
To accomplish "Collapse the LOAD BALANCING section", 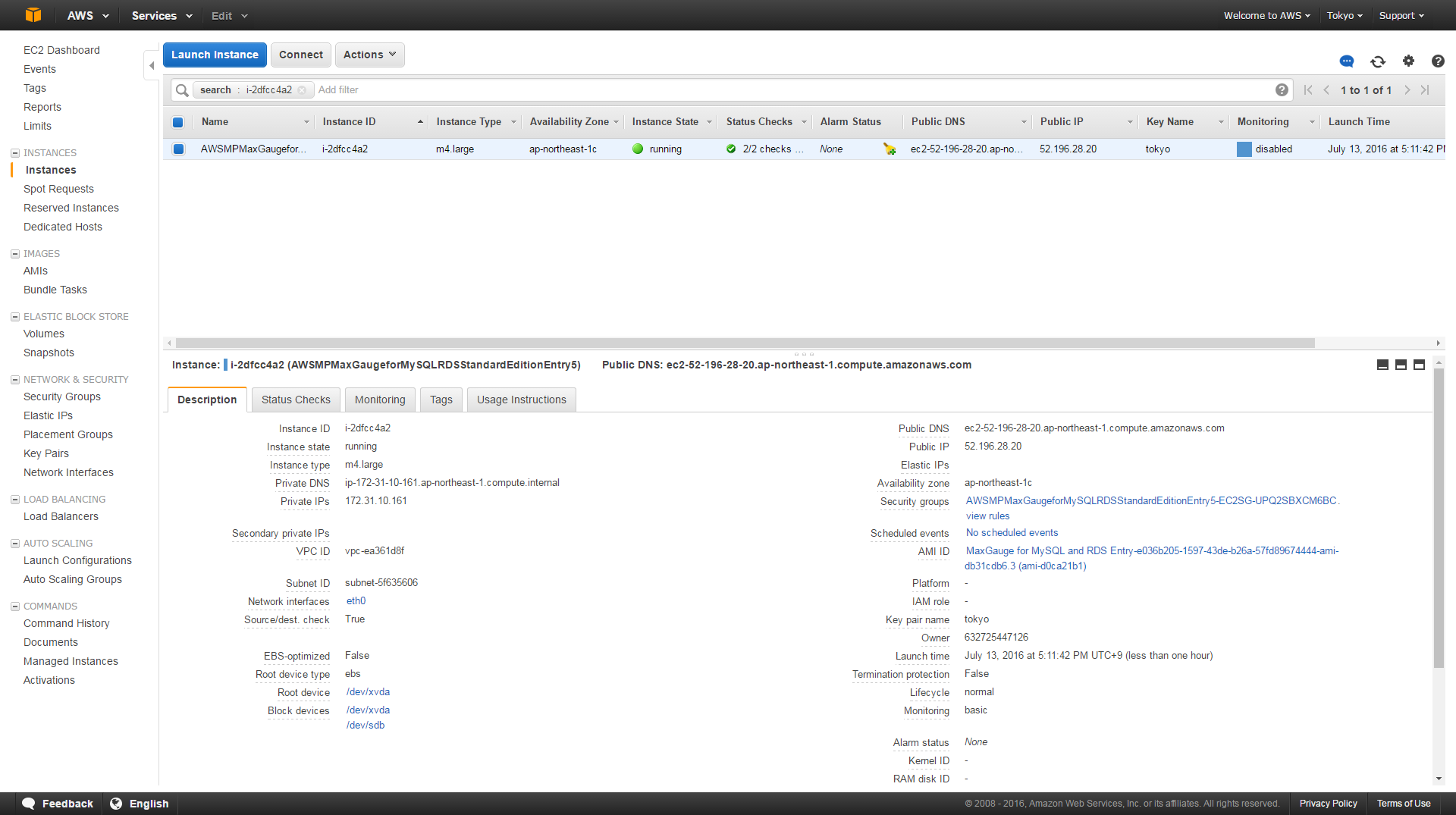I will (x=14, y=500).
